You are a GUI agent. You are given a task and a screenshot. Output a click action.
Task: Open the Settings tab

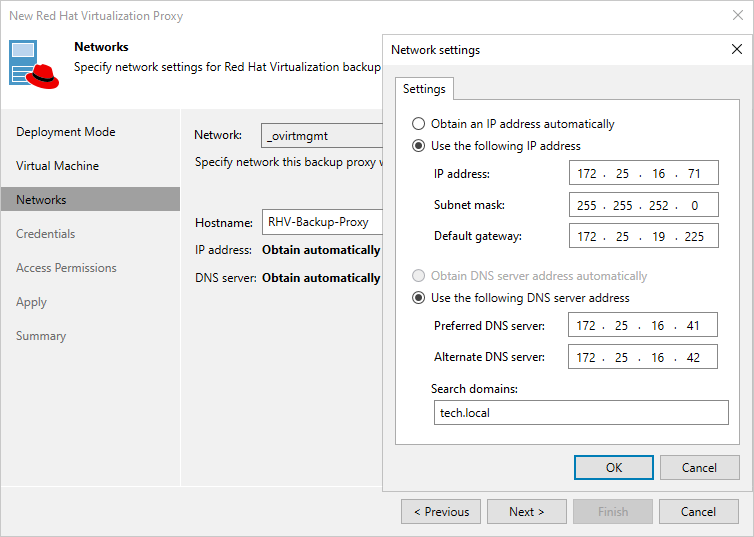424,89
